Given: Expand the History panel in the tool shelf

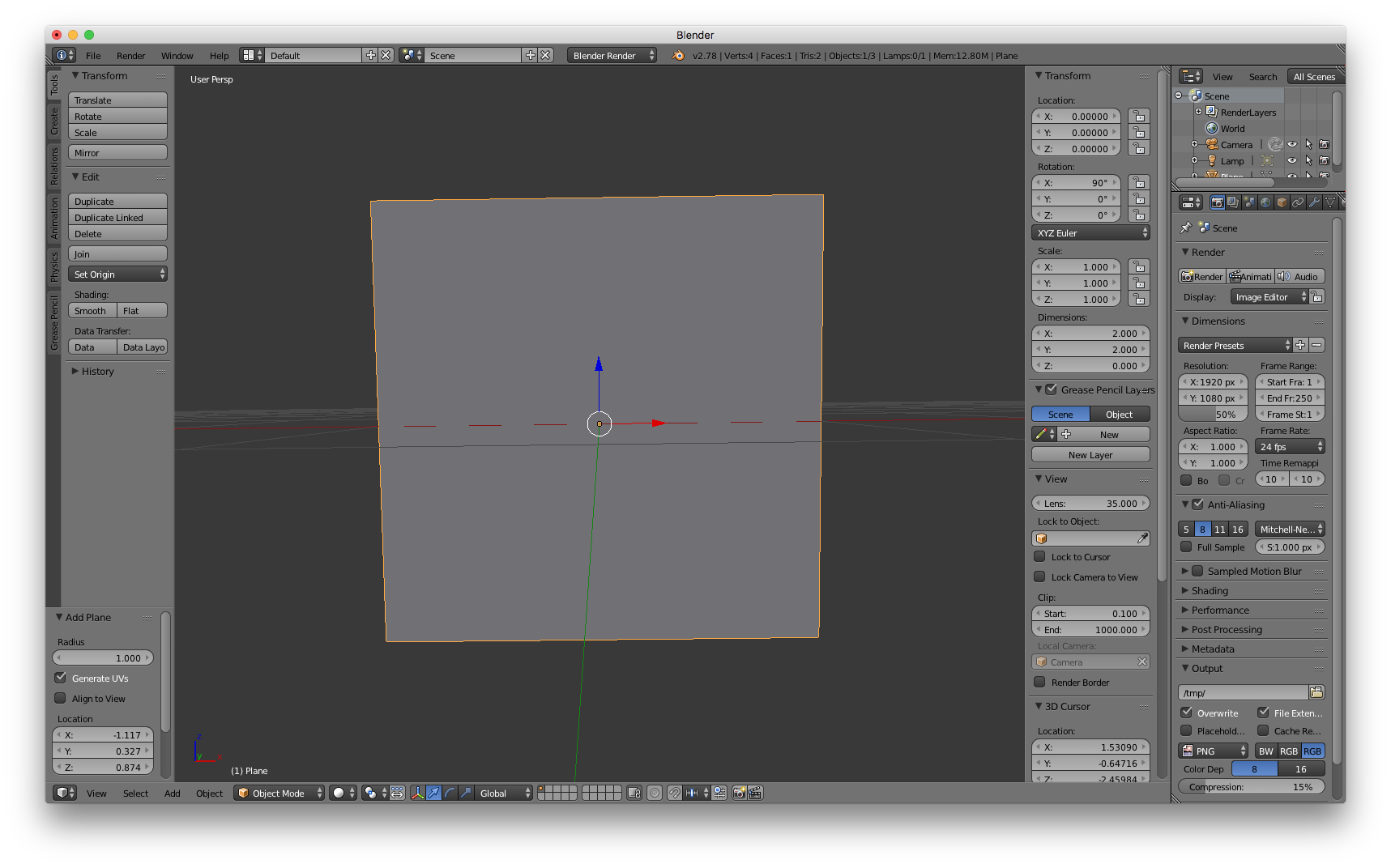Looking at the screenshot, I should pos(97,371).
